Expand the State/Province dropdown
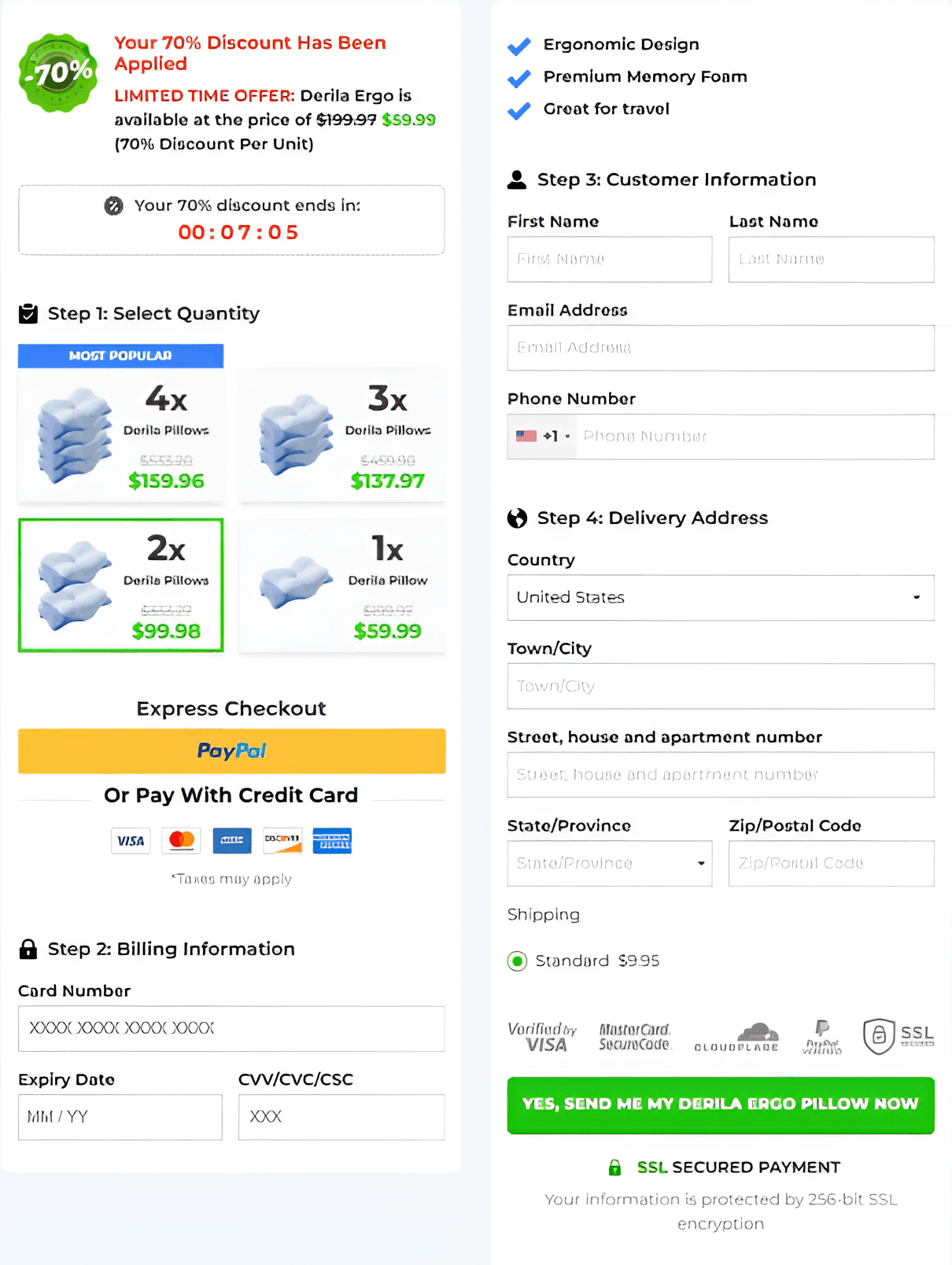The height and width of the screenshot is (1265, 952). click(610, 864)
